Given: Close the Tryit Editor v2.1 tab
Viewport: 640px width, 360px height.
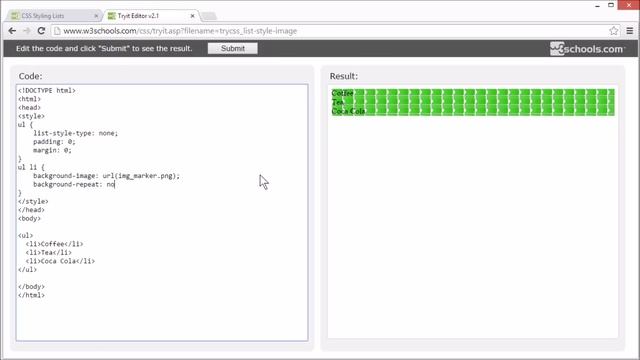Looking at the screenshot, I should click(193, 16).
